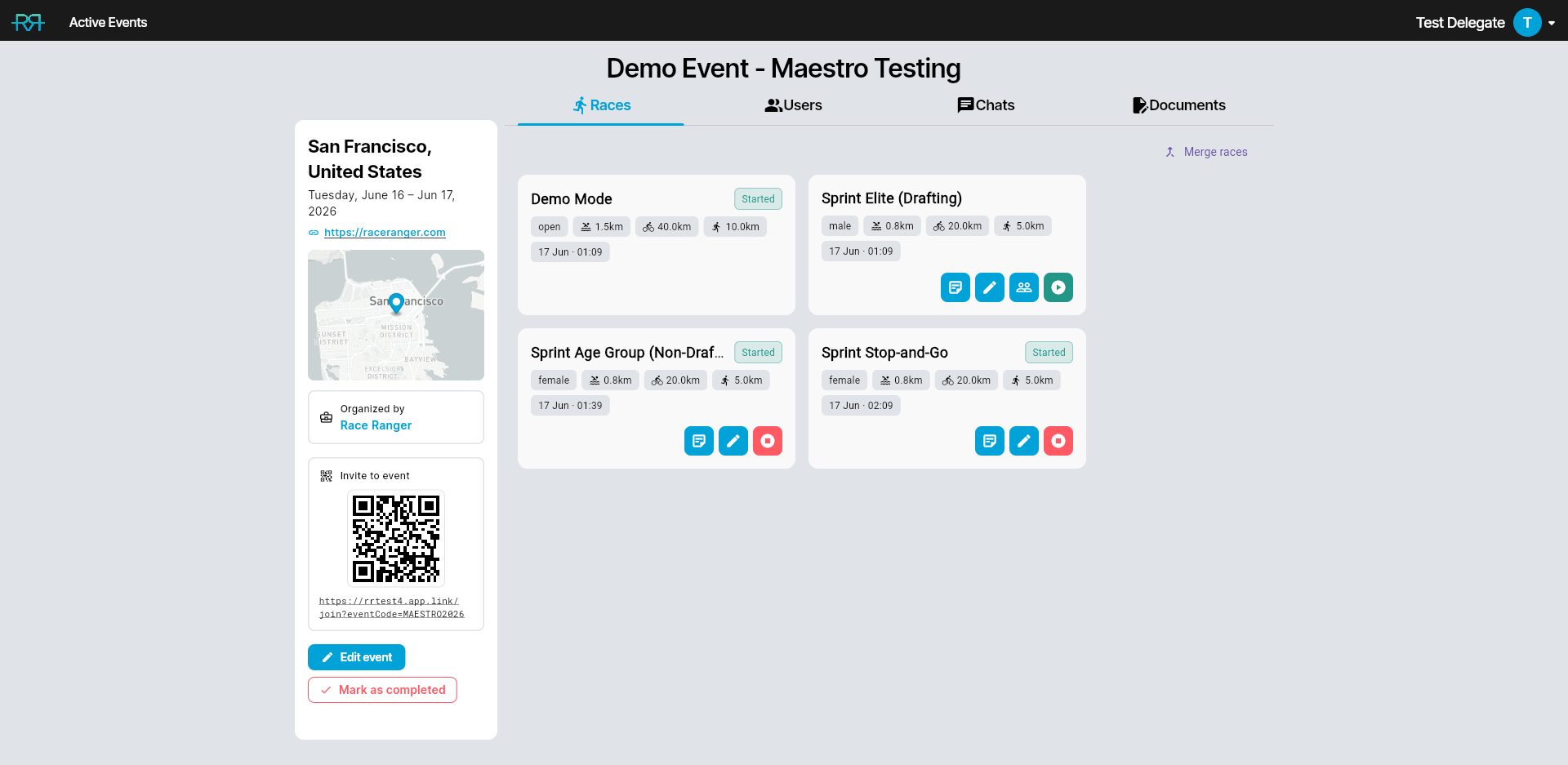Switch to the Races tab
Image resolution: width=1568 pixels, height=765 pixels.
click(x=601, y=105)
